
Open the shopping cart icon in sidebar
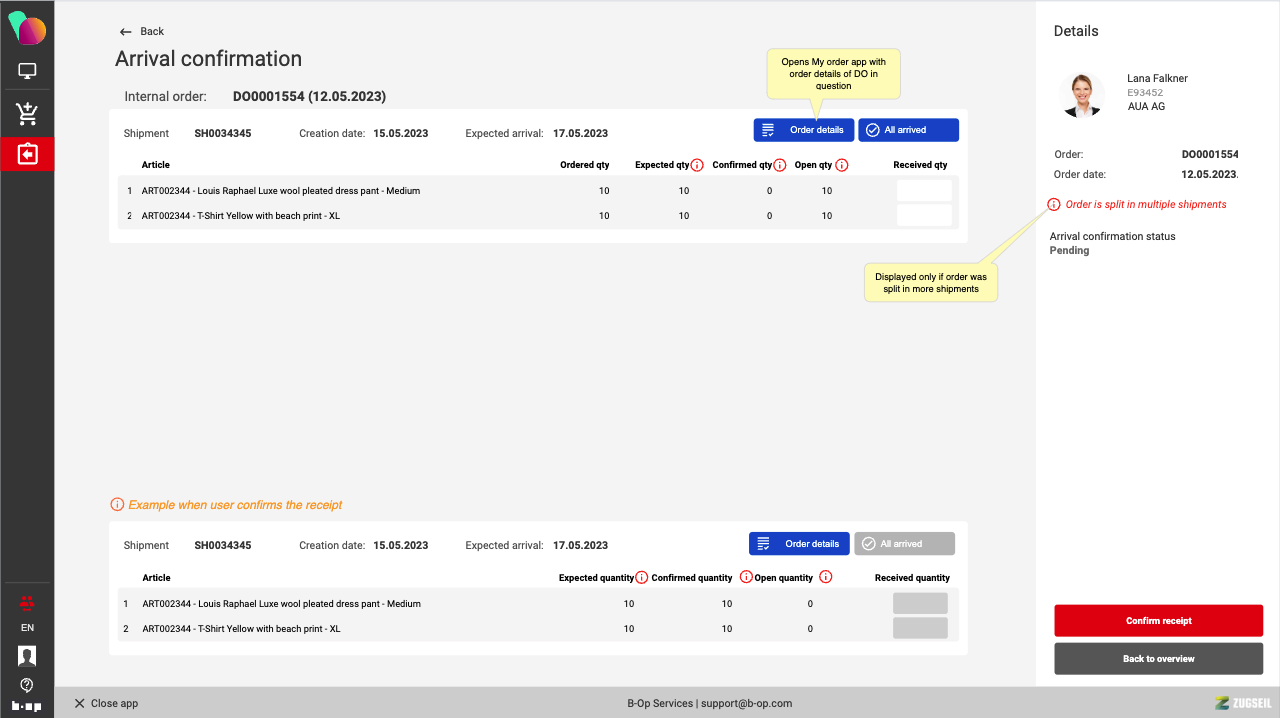pos(27,114)
